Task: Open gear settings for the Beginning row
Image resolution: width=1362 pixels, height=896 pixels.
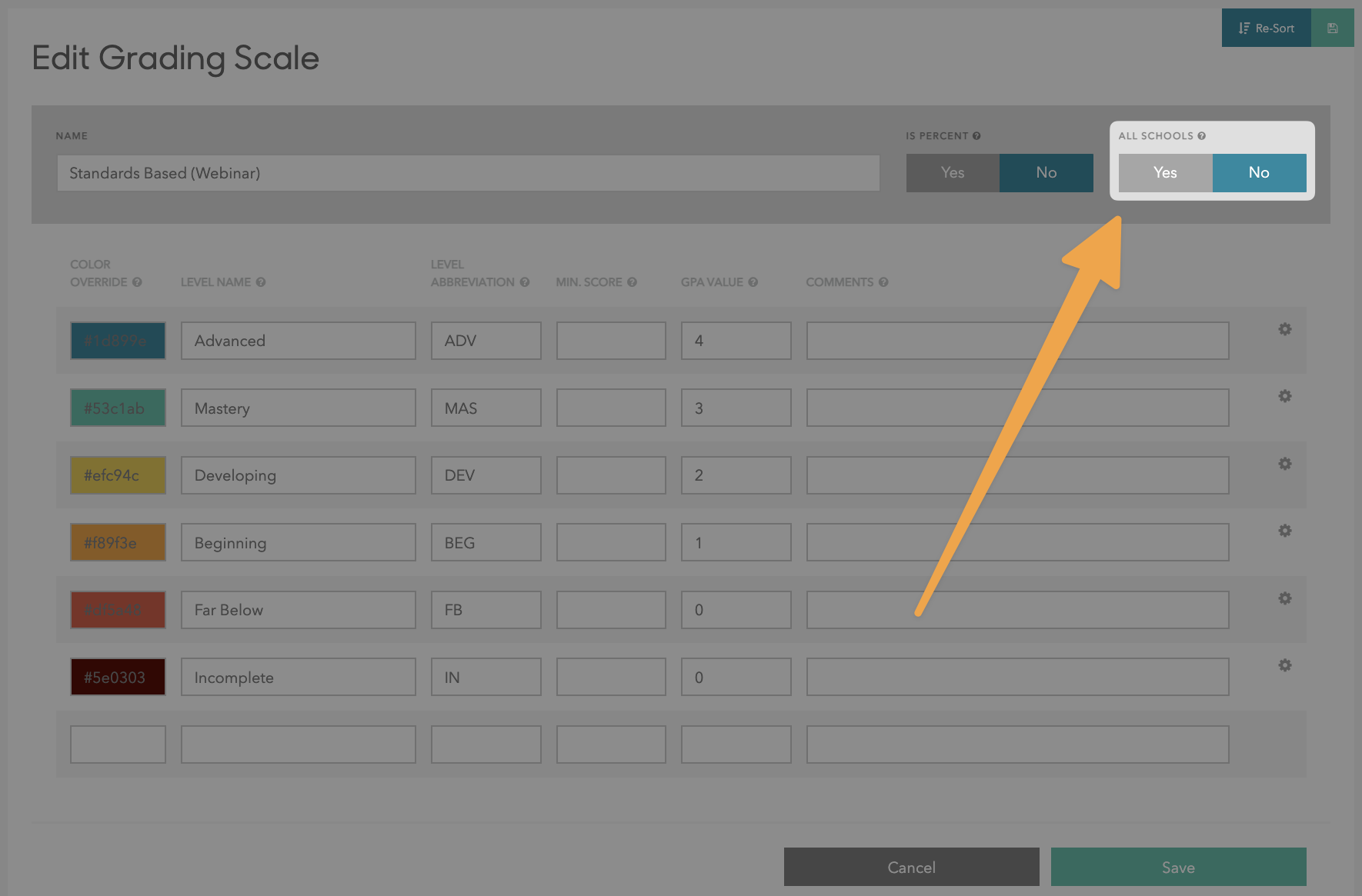Action: coord(1284,531)
